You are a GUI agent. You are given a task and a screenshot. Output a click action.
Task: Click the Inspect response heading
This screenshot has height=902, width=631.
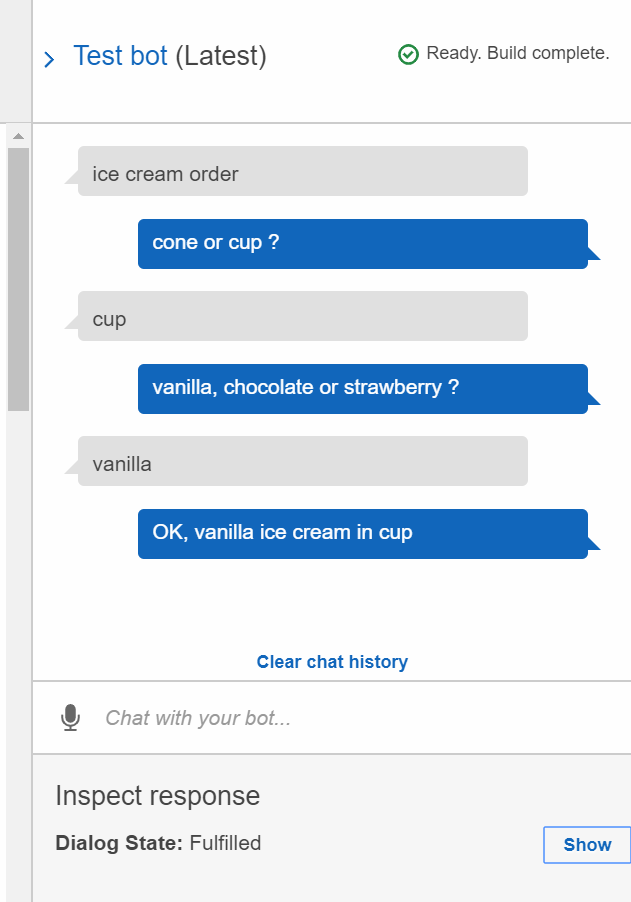(158, 796)
